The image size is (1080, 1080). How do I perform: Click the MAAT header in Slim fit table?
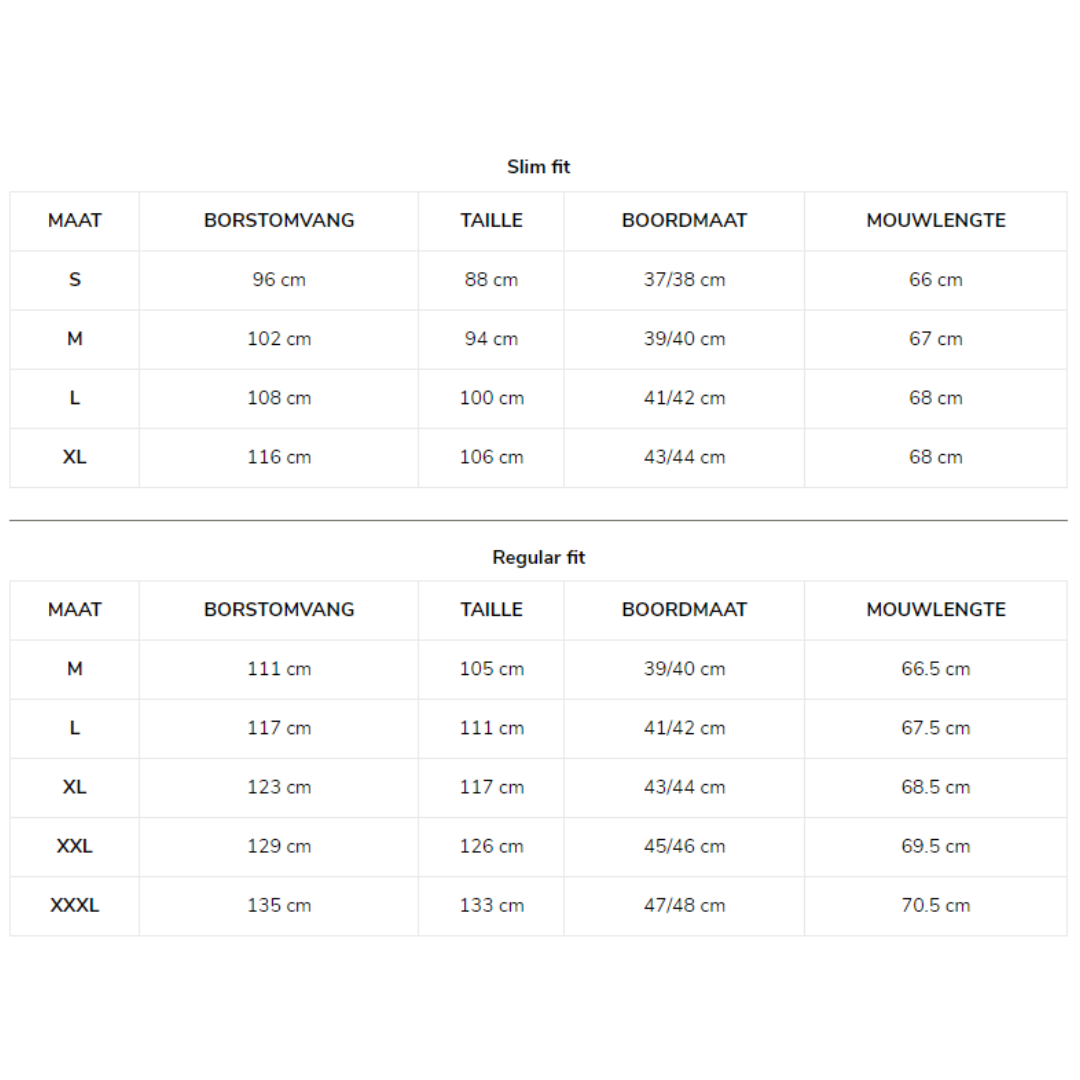pos(74,220)
